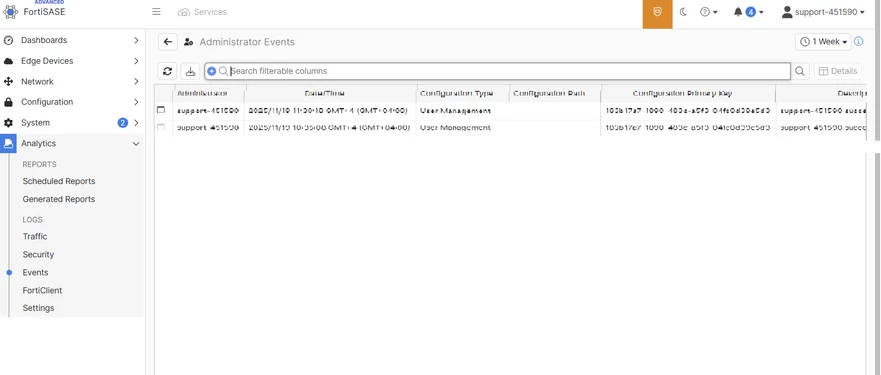Sort by the Administrator column header
The image size is (881, 375).
(x=202, y=93)
